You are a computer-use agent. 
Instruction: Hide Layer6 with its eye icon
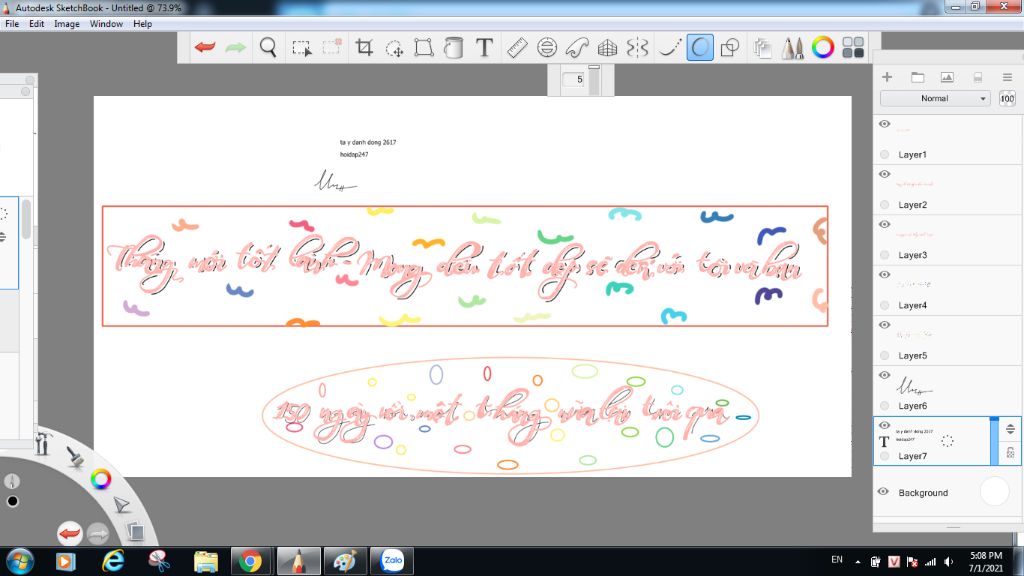885,376
